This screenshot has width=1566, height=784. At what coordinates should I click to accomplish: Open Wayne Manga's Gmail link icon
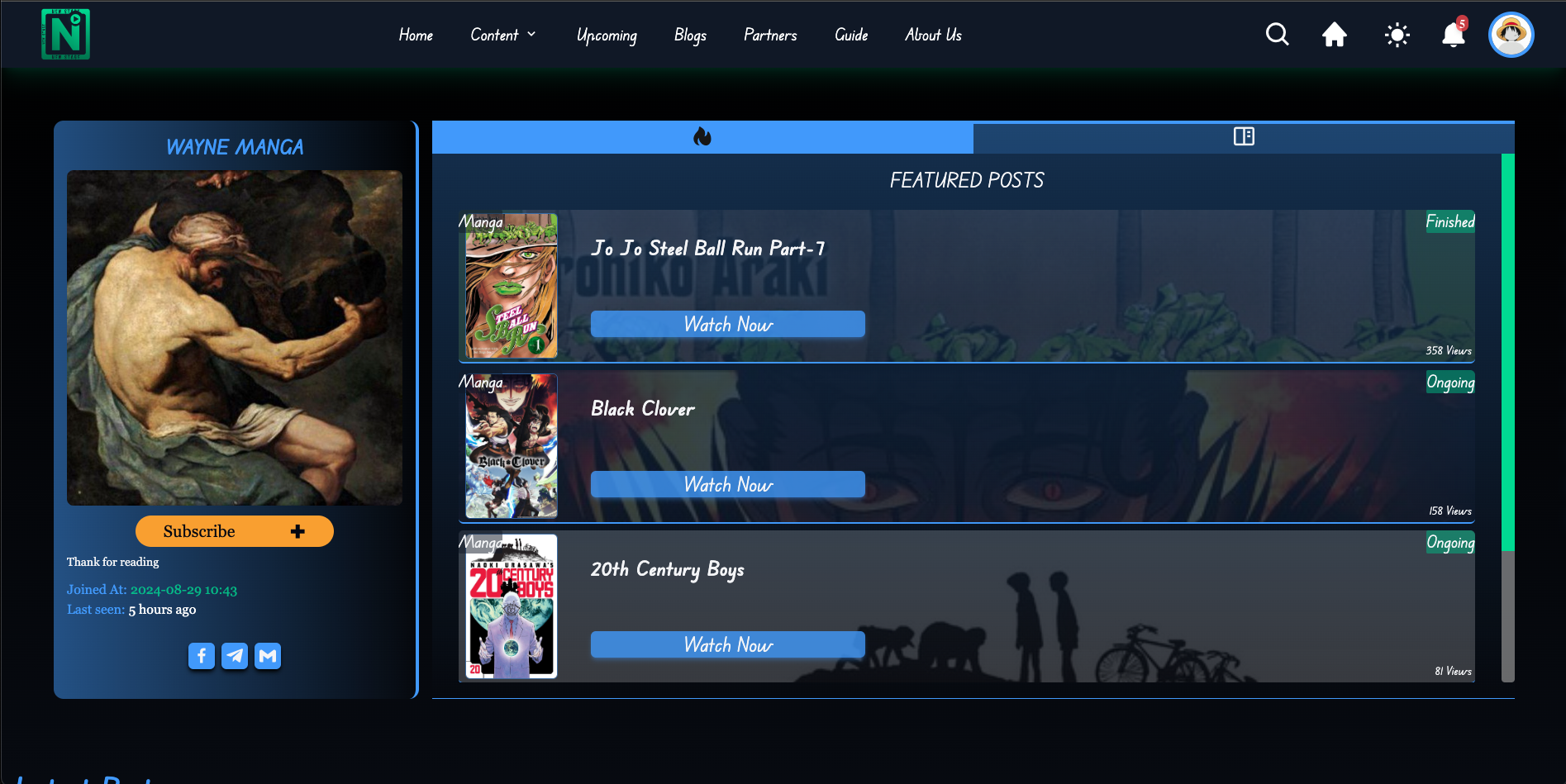coord(268,656)
